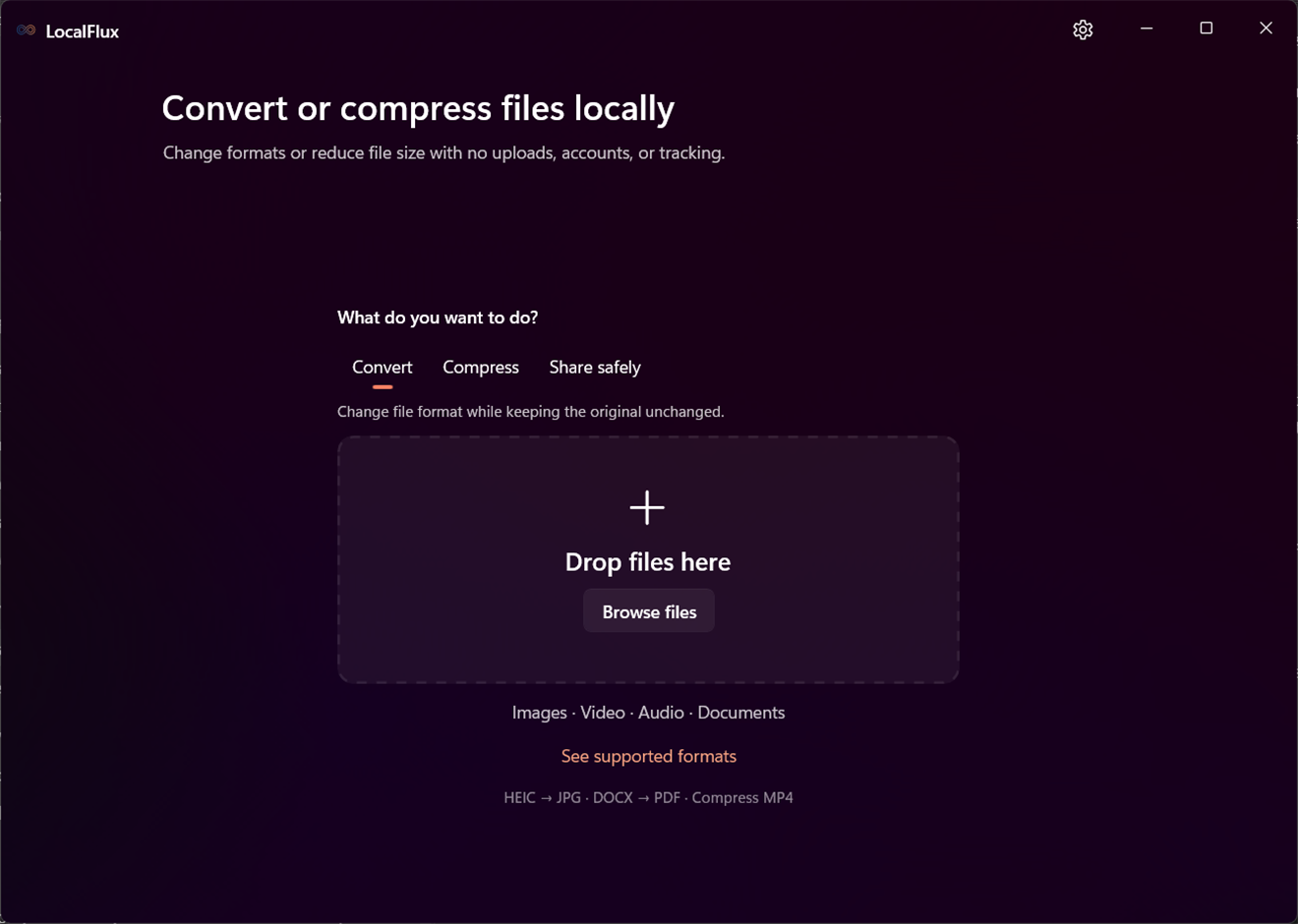The image size is (1298, 924).
Task: Open the See supported formats link
Action: click(649, 756)
